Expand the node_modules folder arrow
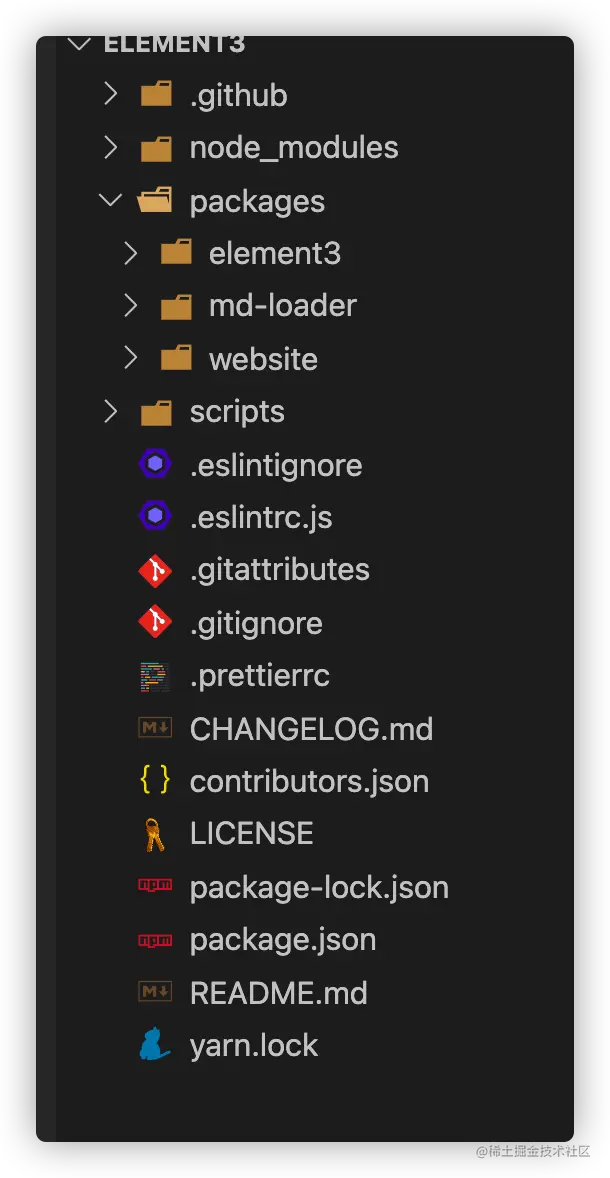This screenshot has height=1178, width=610. (x=110, y=148)
